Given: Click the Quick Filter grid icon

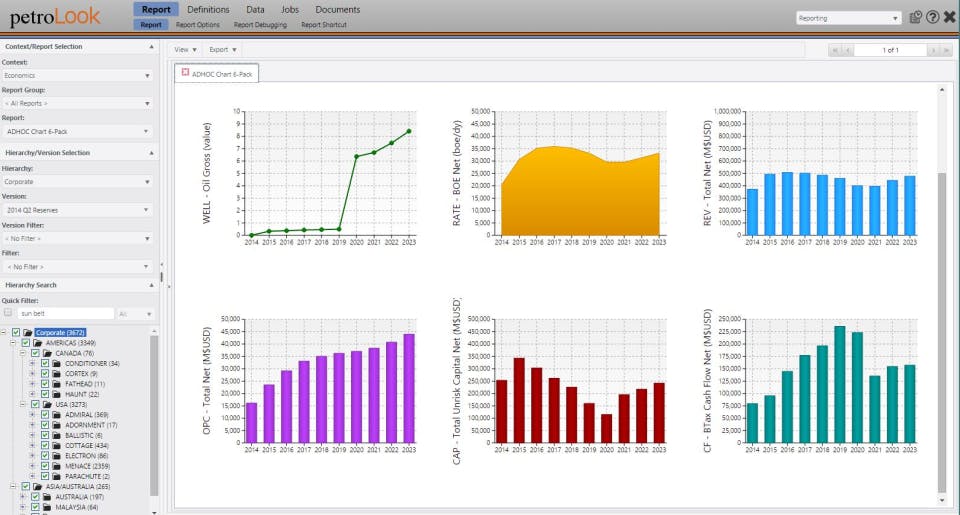Looking at the screenshot, I should click(8, 313).
